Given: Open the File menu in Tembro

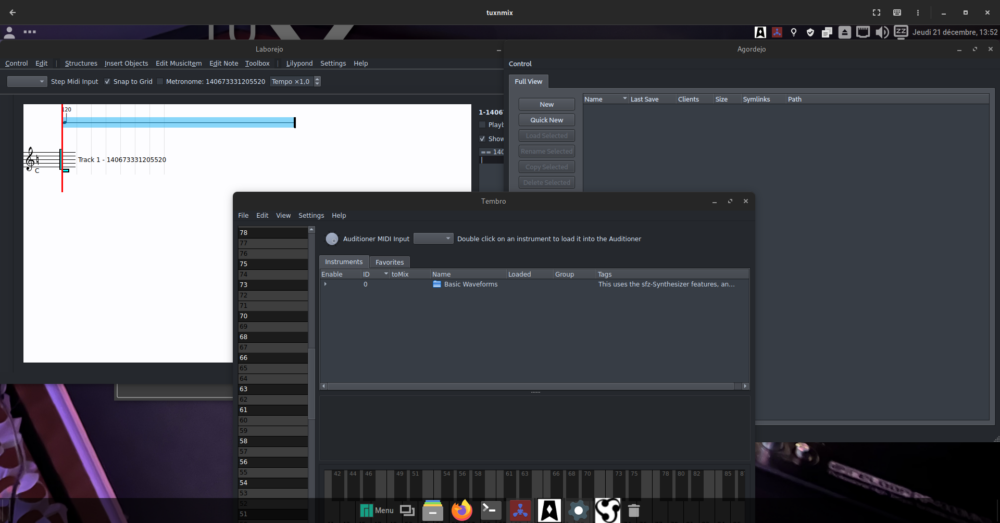Looking at the screenshot, I should 243,216.
